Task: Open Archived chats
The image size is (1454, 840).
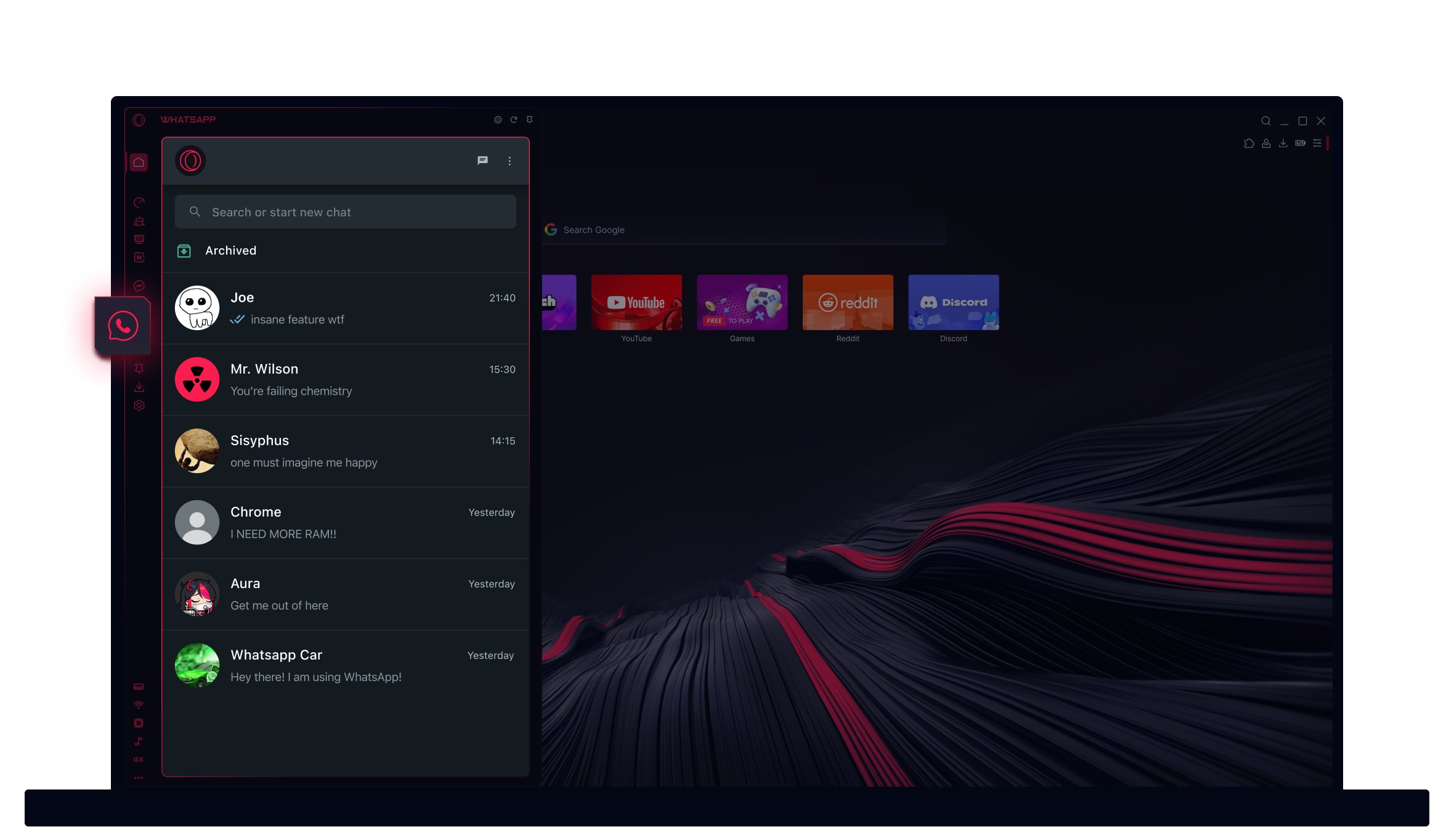Action: click(x=230, y=251)
